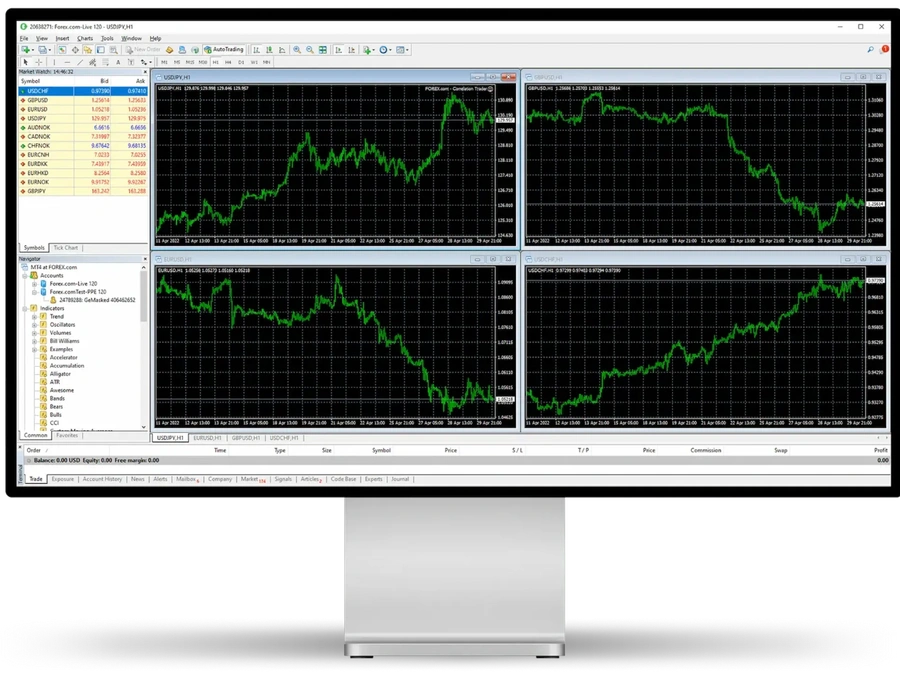Expand the Bill Williams folder
The image size is (900, 673).
pyautogui.click(x=34, y=341)
